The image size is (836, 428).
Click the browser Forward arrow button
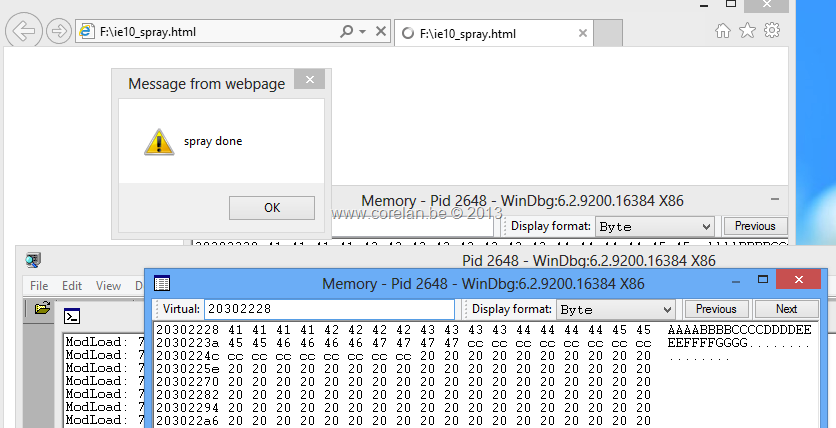pos(58,31)
